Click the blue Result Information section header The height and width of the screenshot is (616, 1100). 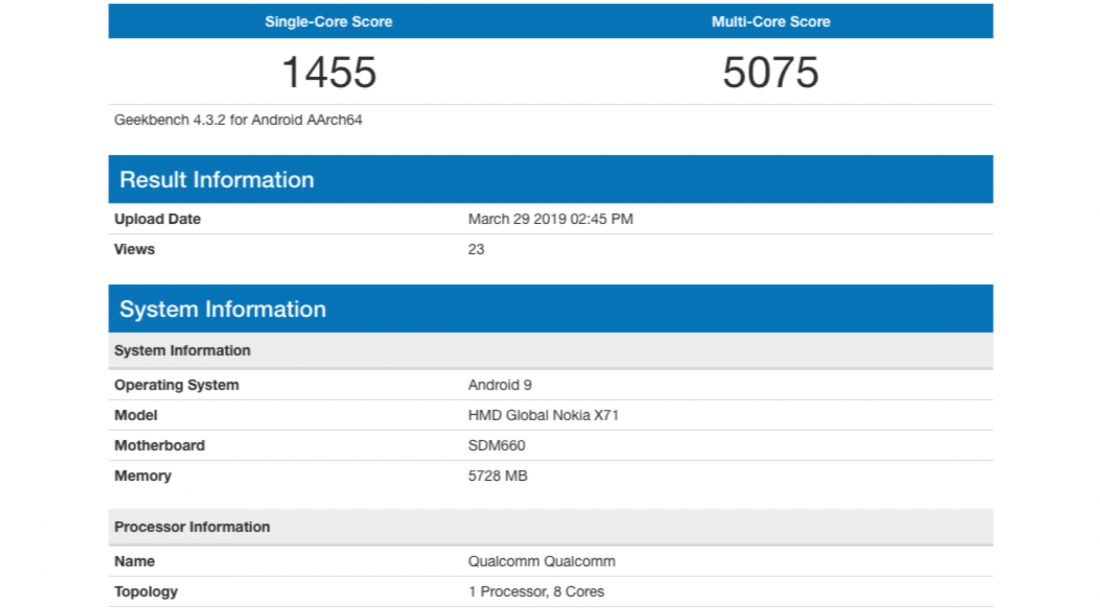pyautogui.click(x=217, y=180)
